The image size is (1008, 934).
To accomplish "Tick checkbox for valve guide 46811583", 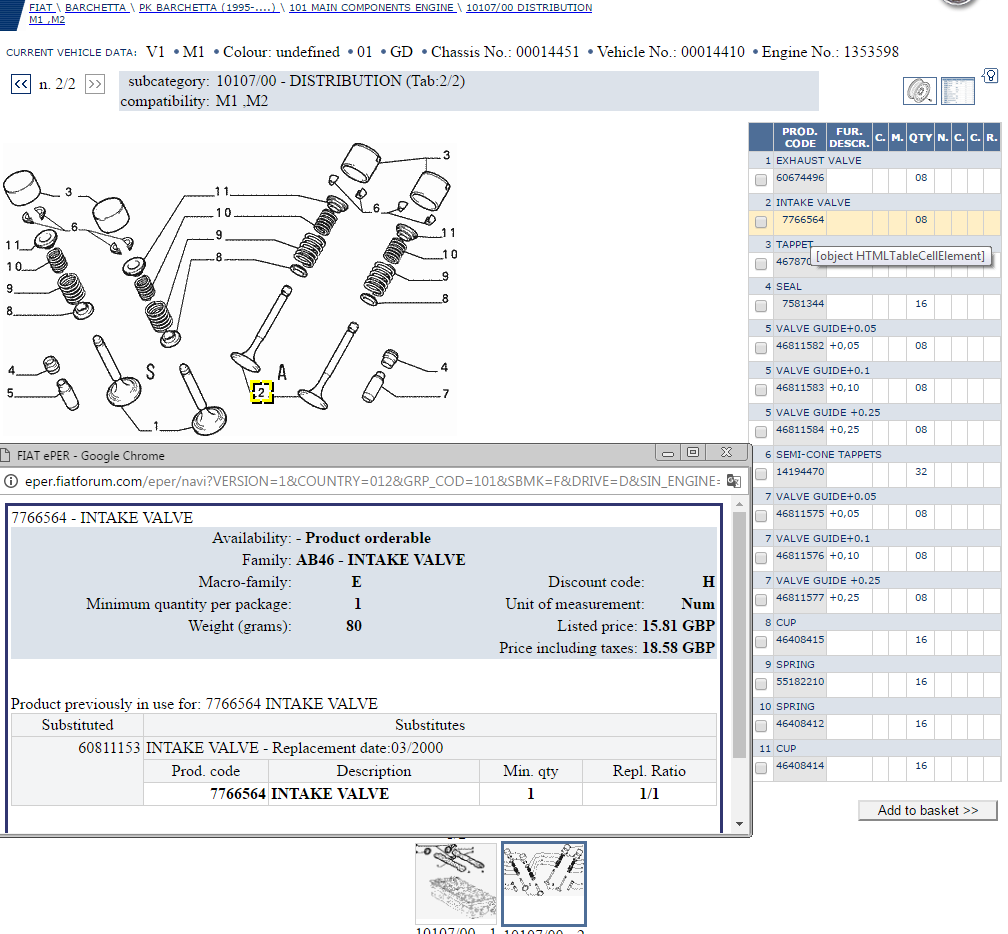I will [x=761, y=390].
